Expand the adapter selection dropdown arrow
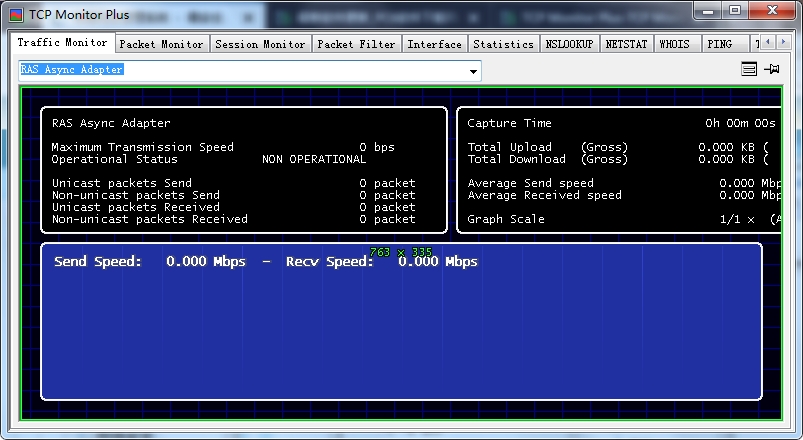The image size is (803, 440). click(473, 71)
